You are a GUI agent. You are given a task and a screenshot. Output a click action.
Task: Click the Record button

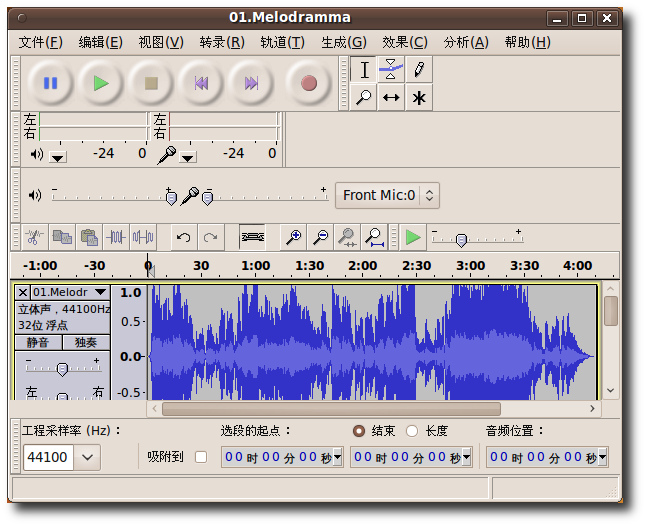[x=308, y=83]
